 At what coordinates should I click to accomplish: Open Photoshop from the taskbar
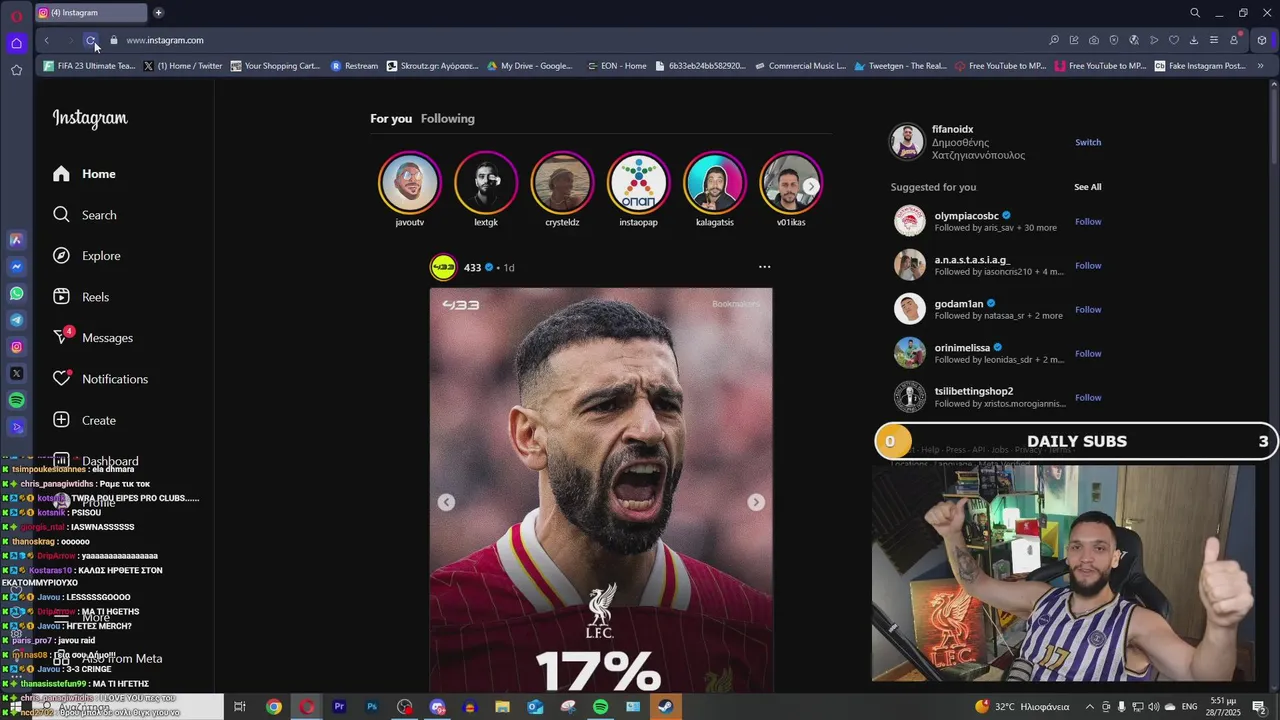[372, 707]
